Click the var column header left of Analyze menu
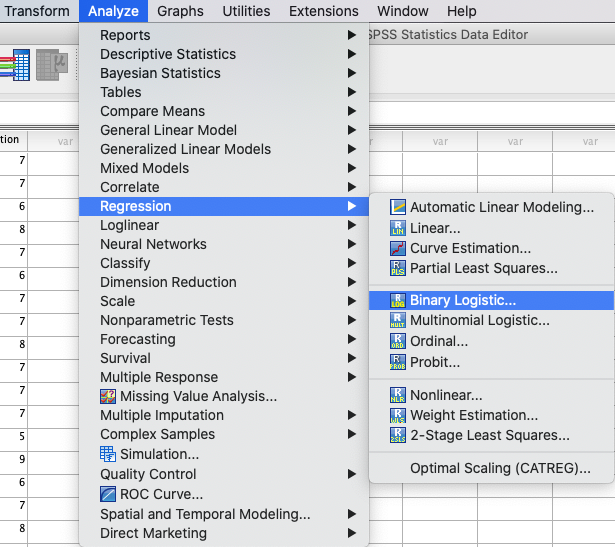The height and width of the screenshot is (547, 615). 54,141
